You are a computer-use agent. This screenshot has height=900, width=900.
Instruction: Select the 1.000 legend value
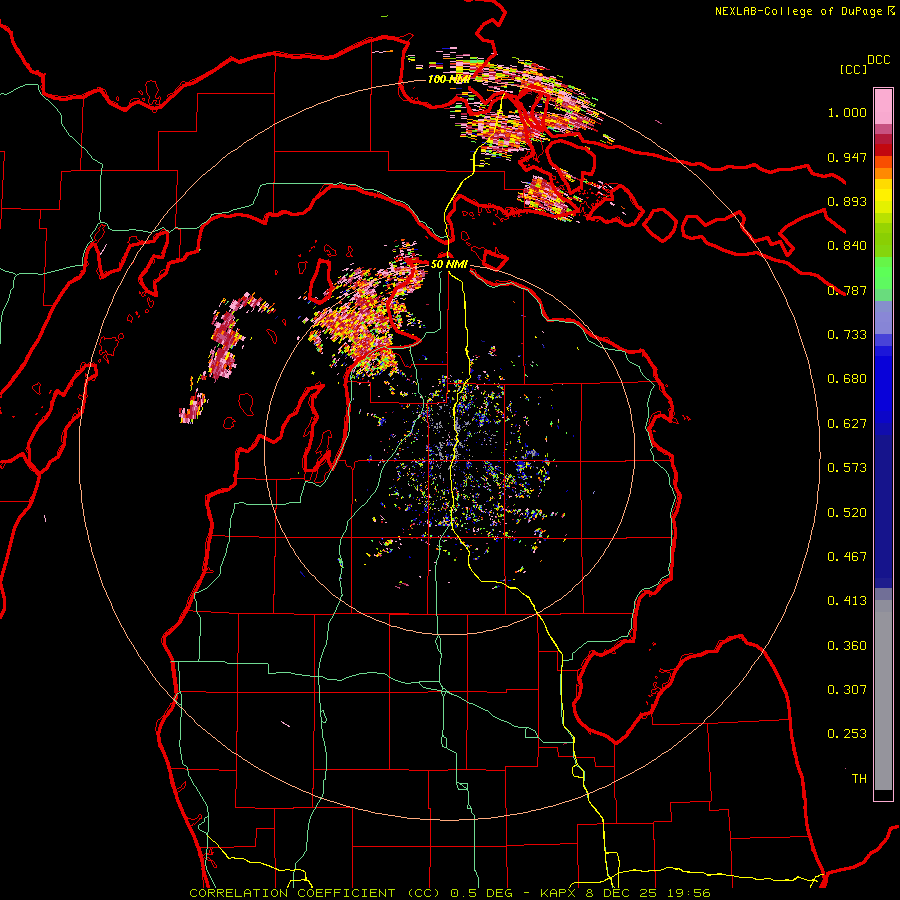(x=847, y=112)
